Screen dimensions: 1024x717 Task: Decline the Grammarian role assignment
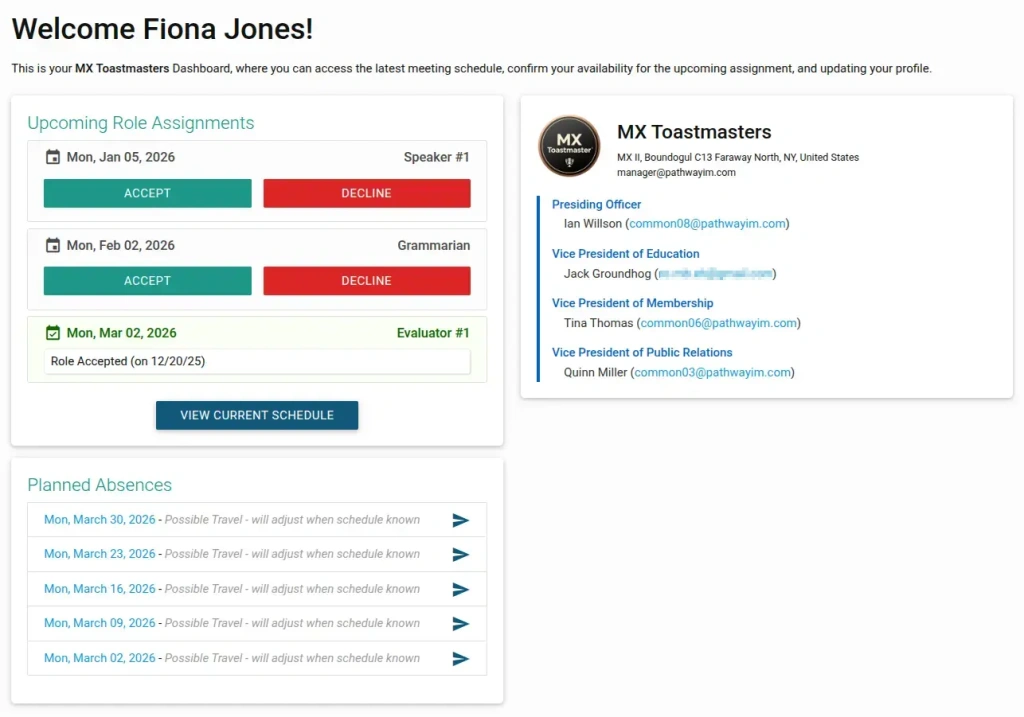coord(366,281)
